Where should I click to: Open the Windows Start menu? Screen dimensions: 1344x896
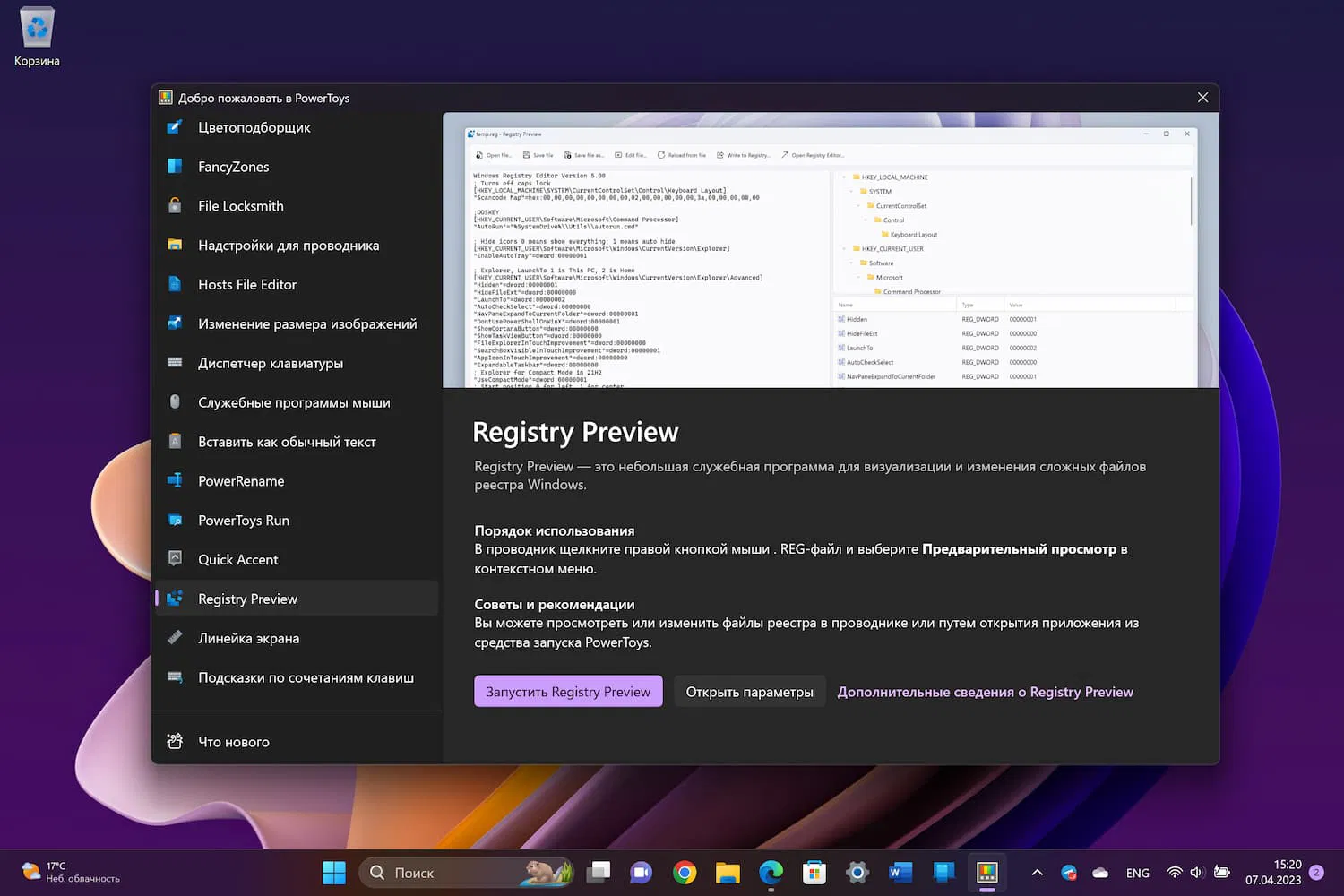[333, 873]
